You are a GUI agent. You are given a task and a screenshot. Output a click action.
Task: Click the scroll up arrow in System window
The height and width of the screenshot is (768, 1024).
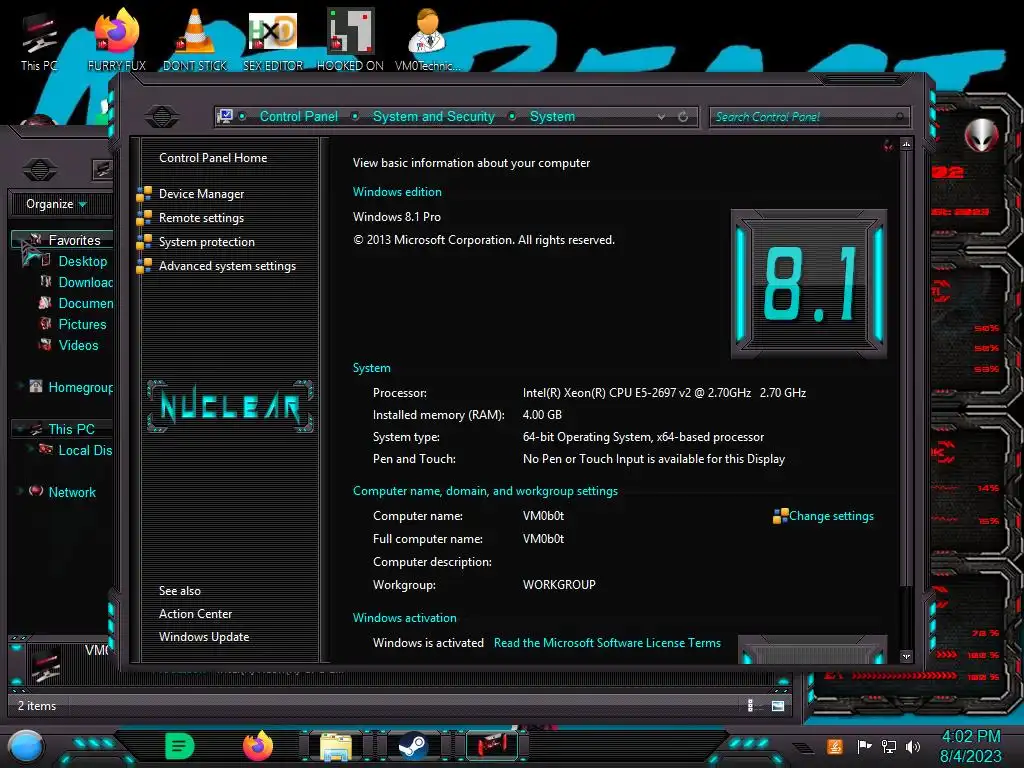(x=906, y=144)
